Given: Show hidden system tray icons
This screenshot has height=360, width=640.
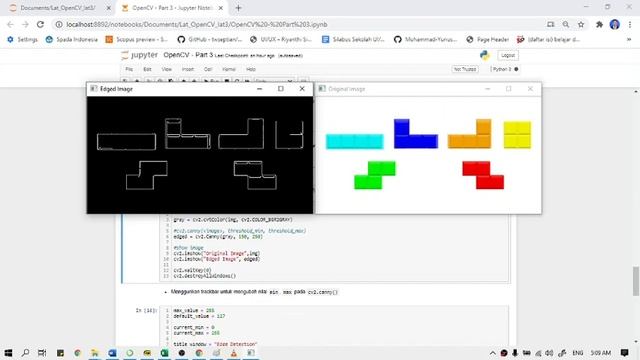Looking at the screenshot, I should point(493,353).
